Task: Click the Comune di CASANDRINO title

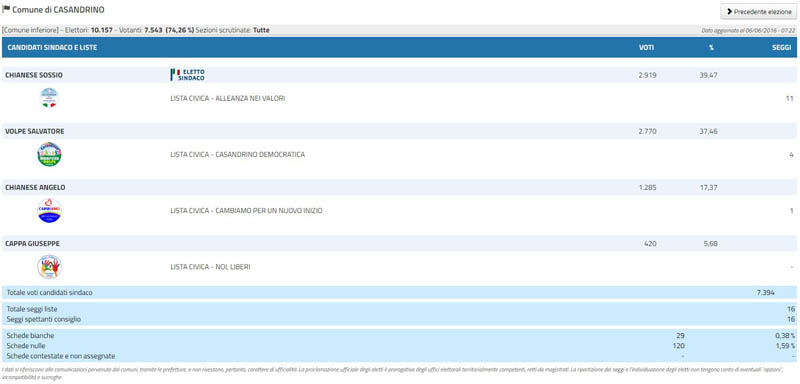Action: point(58,10)
